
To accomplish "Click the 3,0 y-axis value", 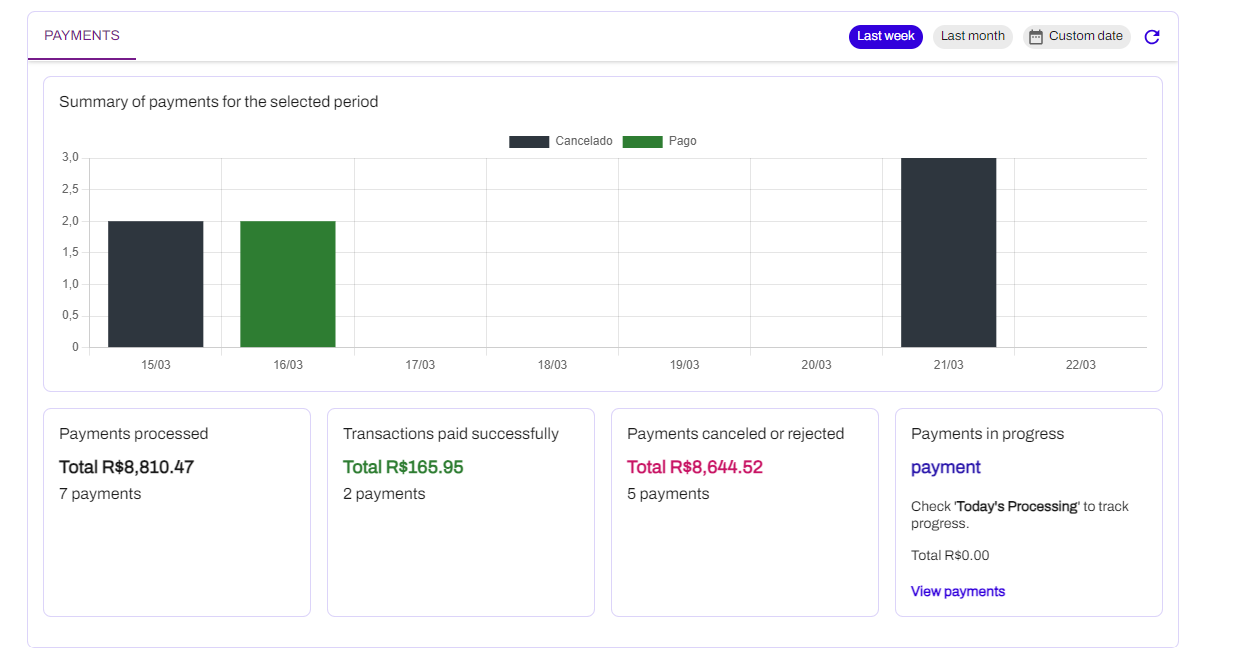I will coord(70,158).
